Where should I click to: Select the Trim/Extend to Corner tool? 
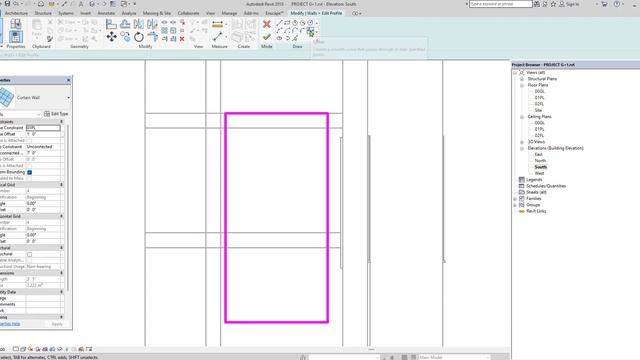(x=153, y=37)
